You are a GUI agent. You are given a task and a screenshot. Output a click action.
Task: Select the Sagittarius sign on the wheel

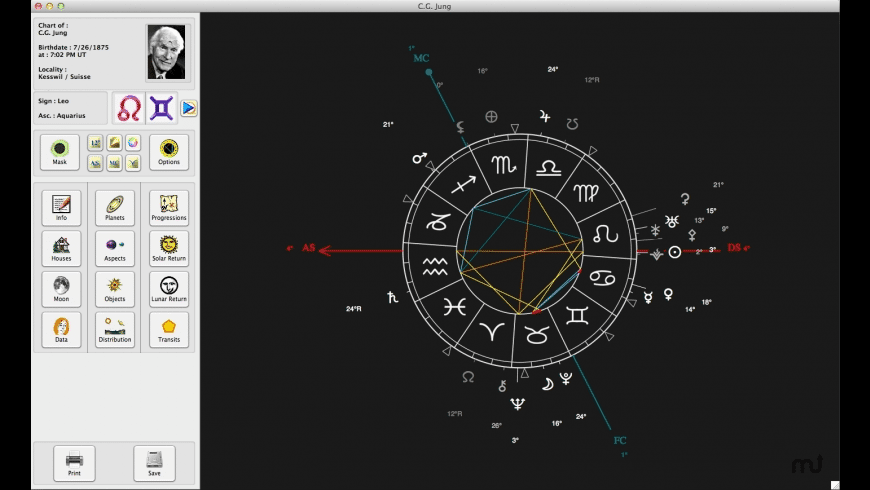click(x=463, y=184)
